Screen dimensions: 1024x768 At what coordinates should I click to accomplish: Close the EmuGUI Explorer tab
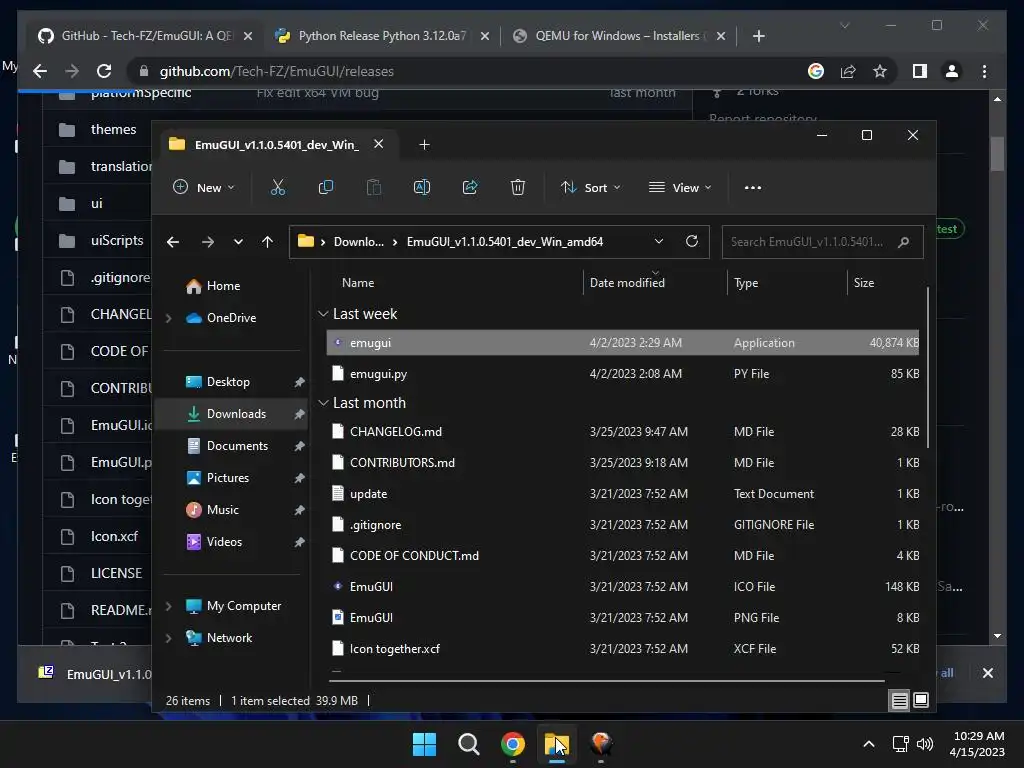point(378,144)
